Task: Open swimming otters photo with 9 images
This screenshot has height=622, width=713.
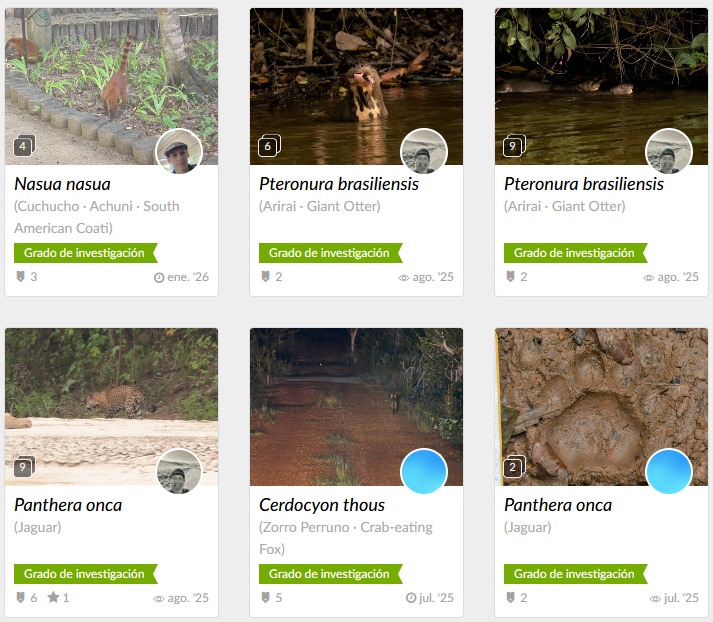Action: tap(601, 86)
